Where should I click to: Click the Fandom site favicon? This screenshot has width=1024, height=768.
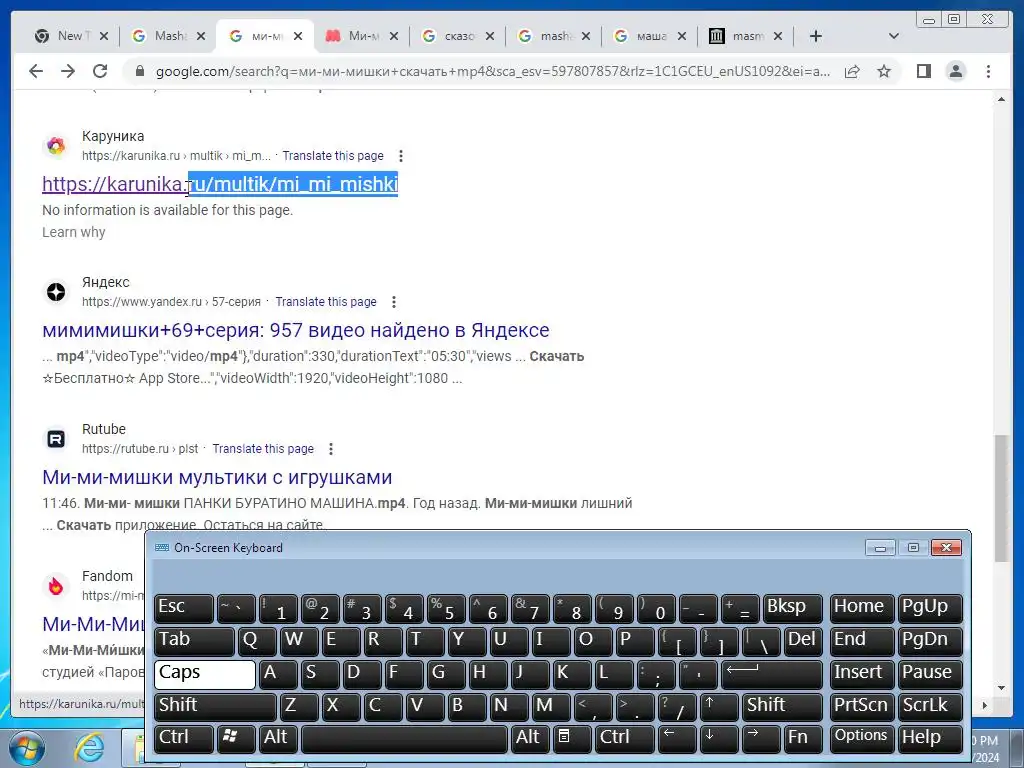(x=56, y=586)
